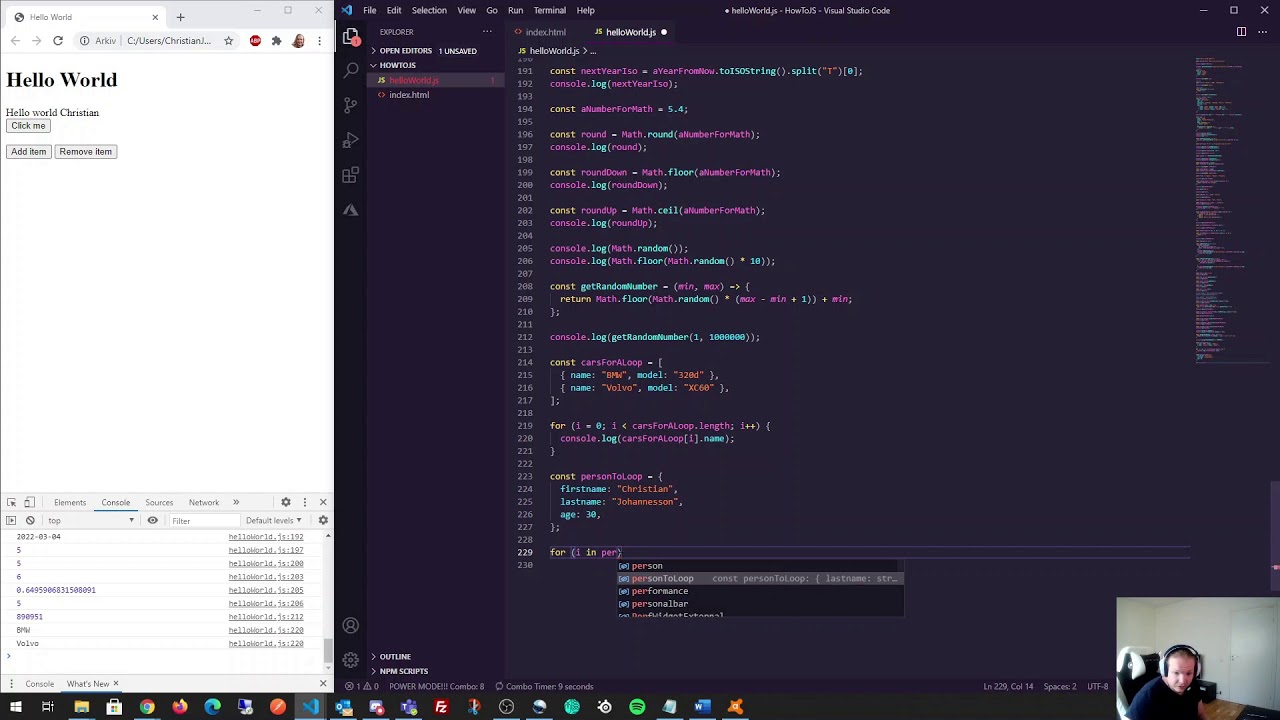The image size is (1280, 720).
Task: Collapse the HOWTOJS folder
Action: coord(397,65)
